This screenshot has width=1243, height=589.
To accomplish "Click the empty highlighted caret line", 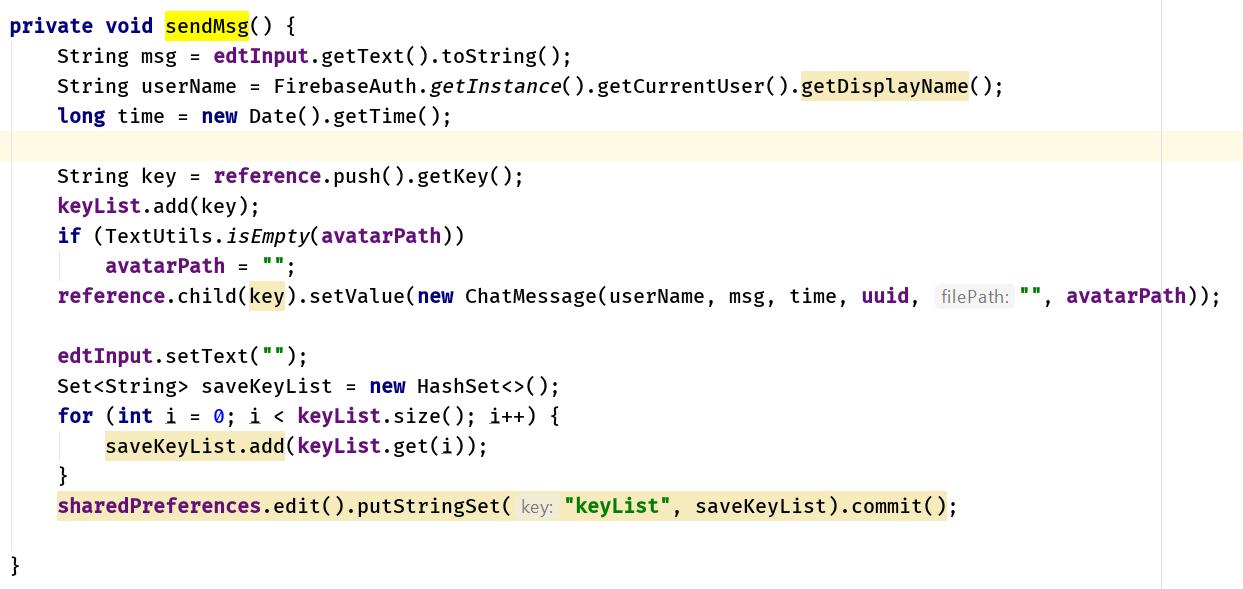I will pyautogui.click(x=621, y=146).
